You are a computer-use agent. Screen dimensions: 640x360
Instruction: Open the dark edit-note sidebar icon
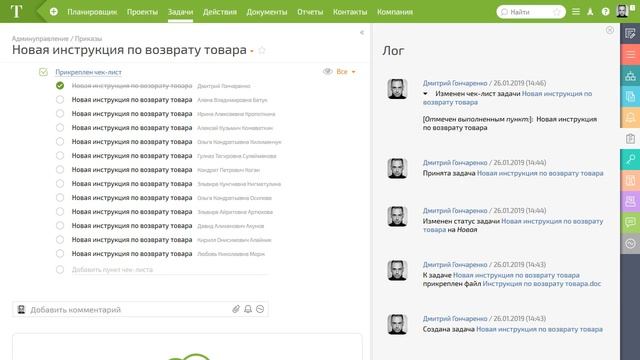click(630, 33)
